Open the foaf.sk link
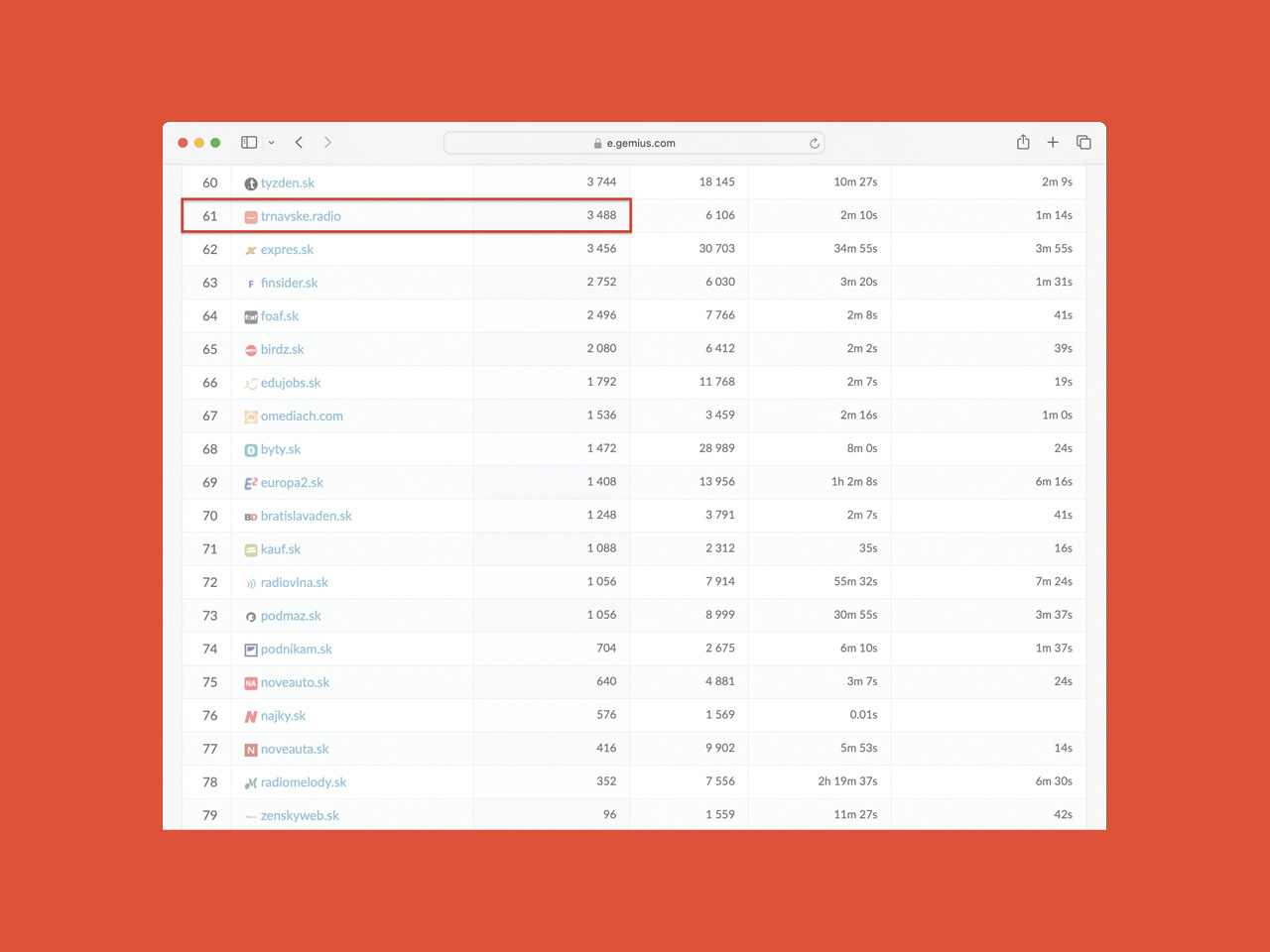 280,316
